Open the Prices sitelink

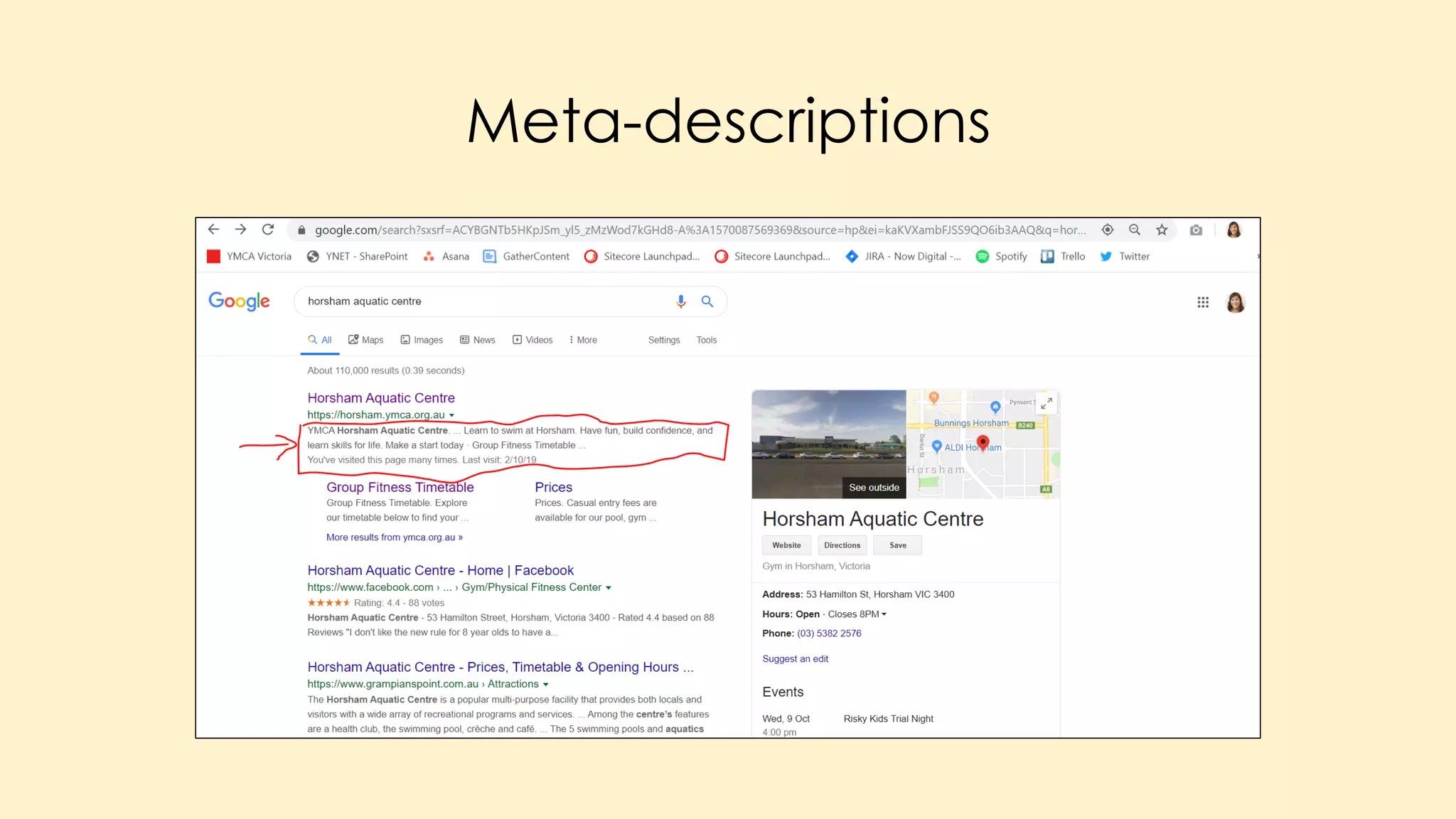pyautogui.click(x=554, y=487)
